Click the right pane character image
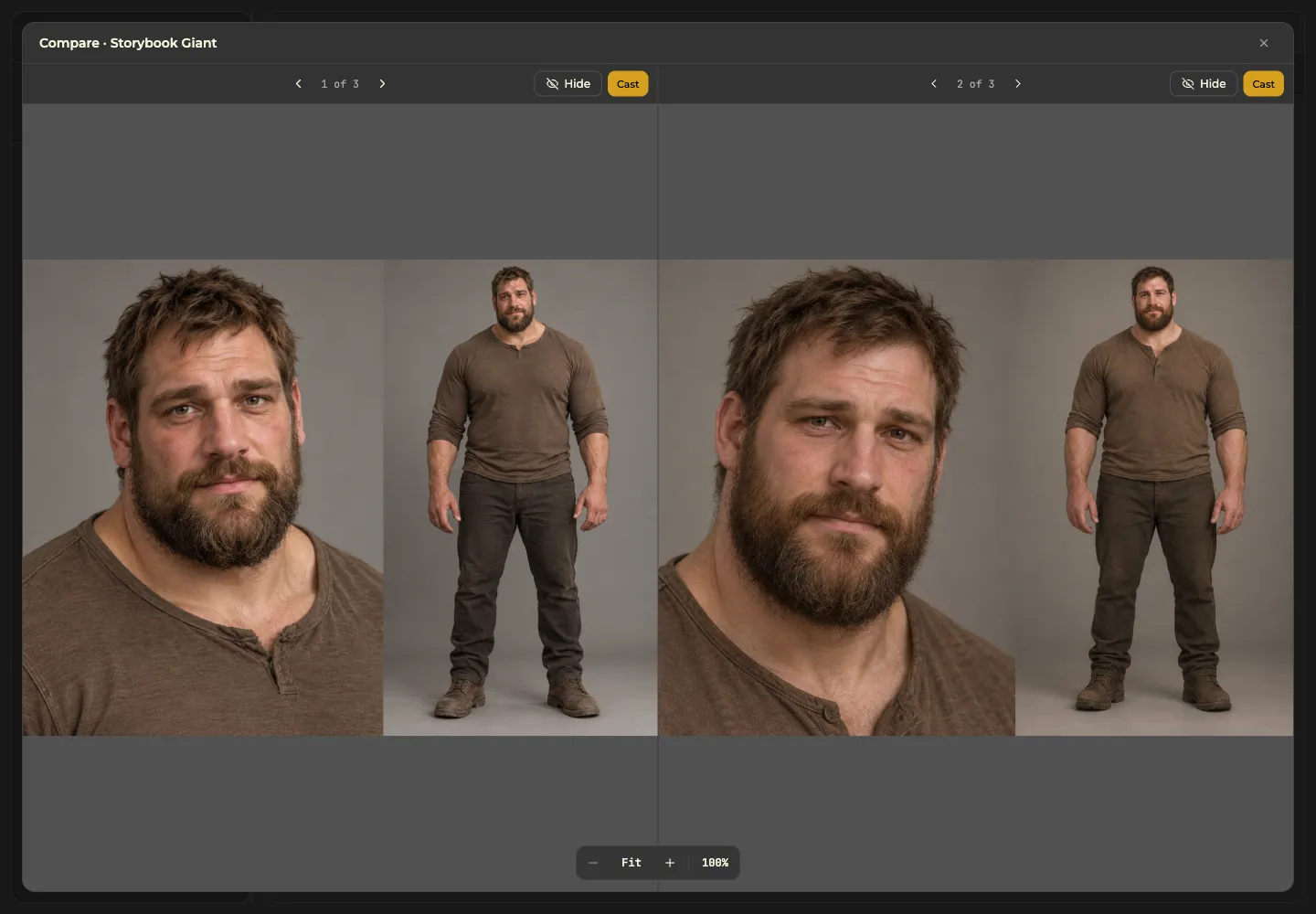Viewport: 1316px width, 914px height. pos(976,497)
